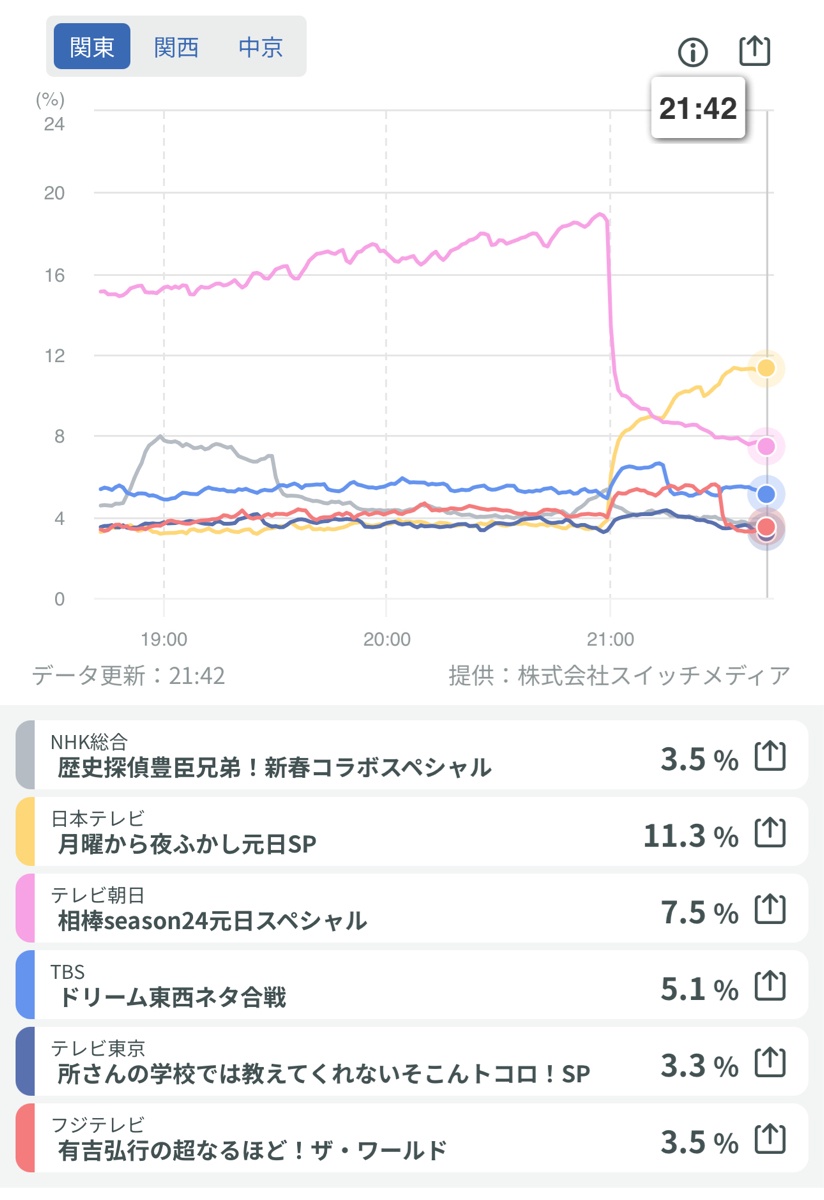The height and width of the screenshot is (1200, 824).
Task: Click the blue TBS data point
Action: [767, 493]
